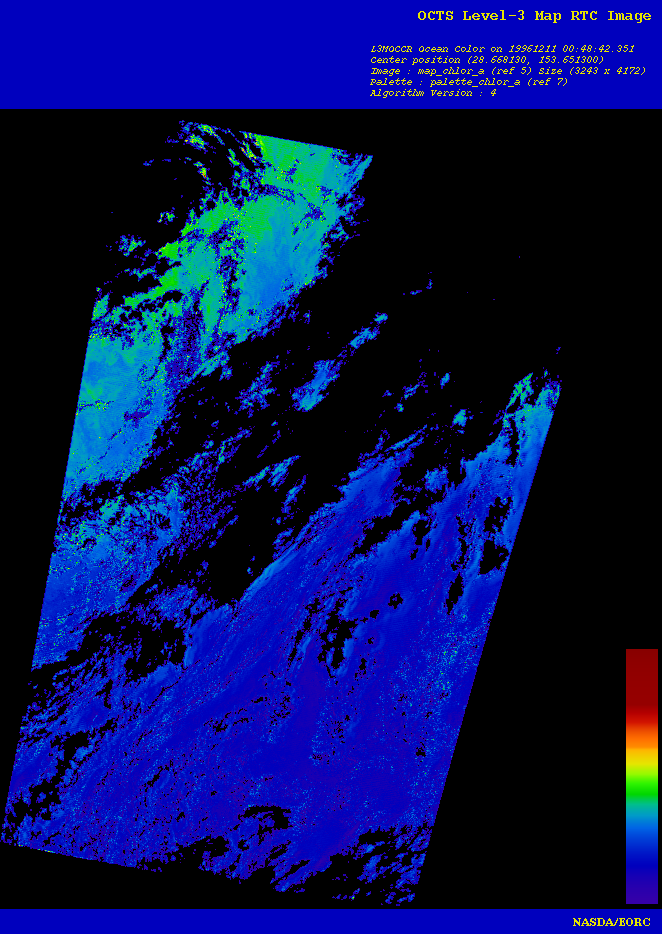Click the L3MOCCR Ocean Color date line
662x934 pixels.
(502, 48)
